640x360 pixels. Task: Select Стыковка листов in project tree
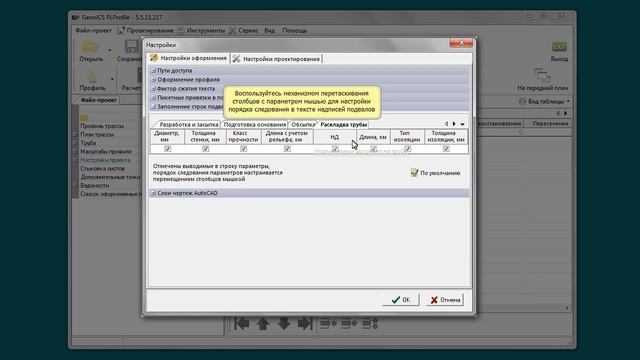[x=102, y=169]
